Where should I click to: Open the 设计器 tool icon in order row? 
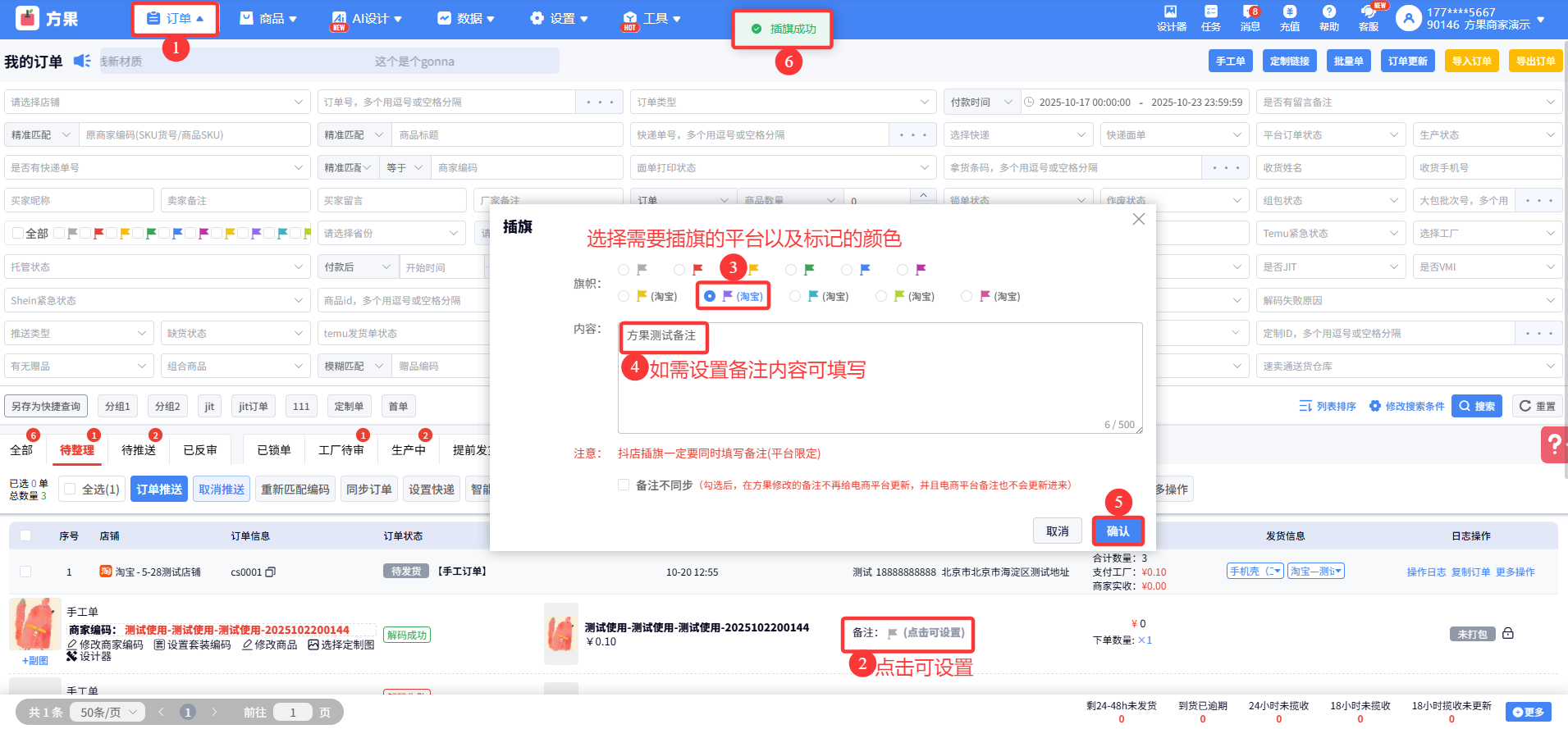[x=72, y=656]
